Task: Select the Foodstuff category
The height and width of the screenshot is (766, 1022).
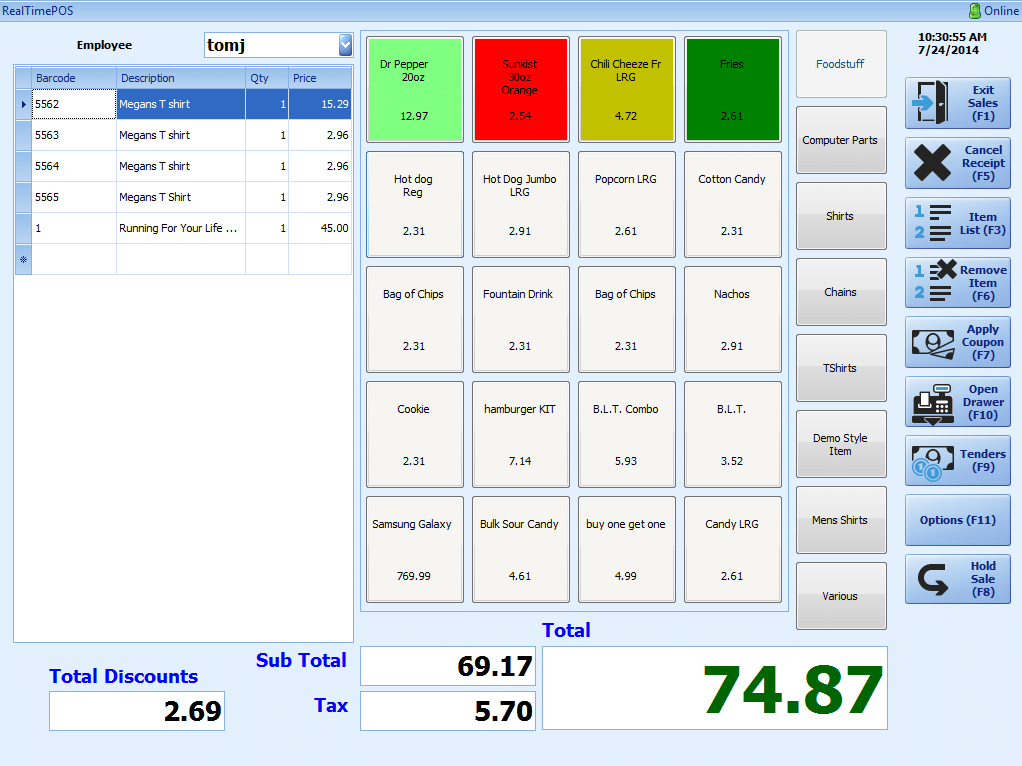Action: [x=840, y=63]
